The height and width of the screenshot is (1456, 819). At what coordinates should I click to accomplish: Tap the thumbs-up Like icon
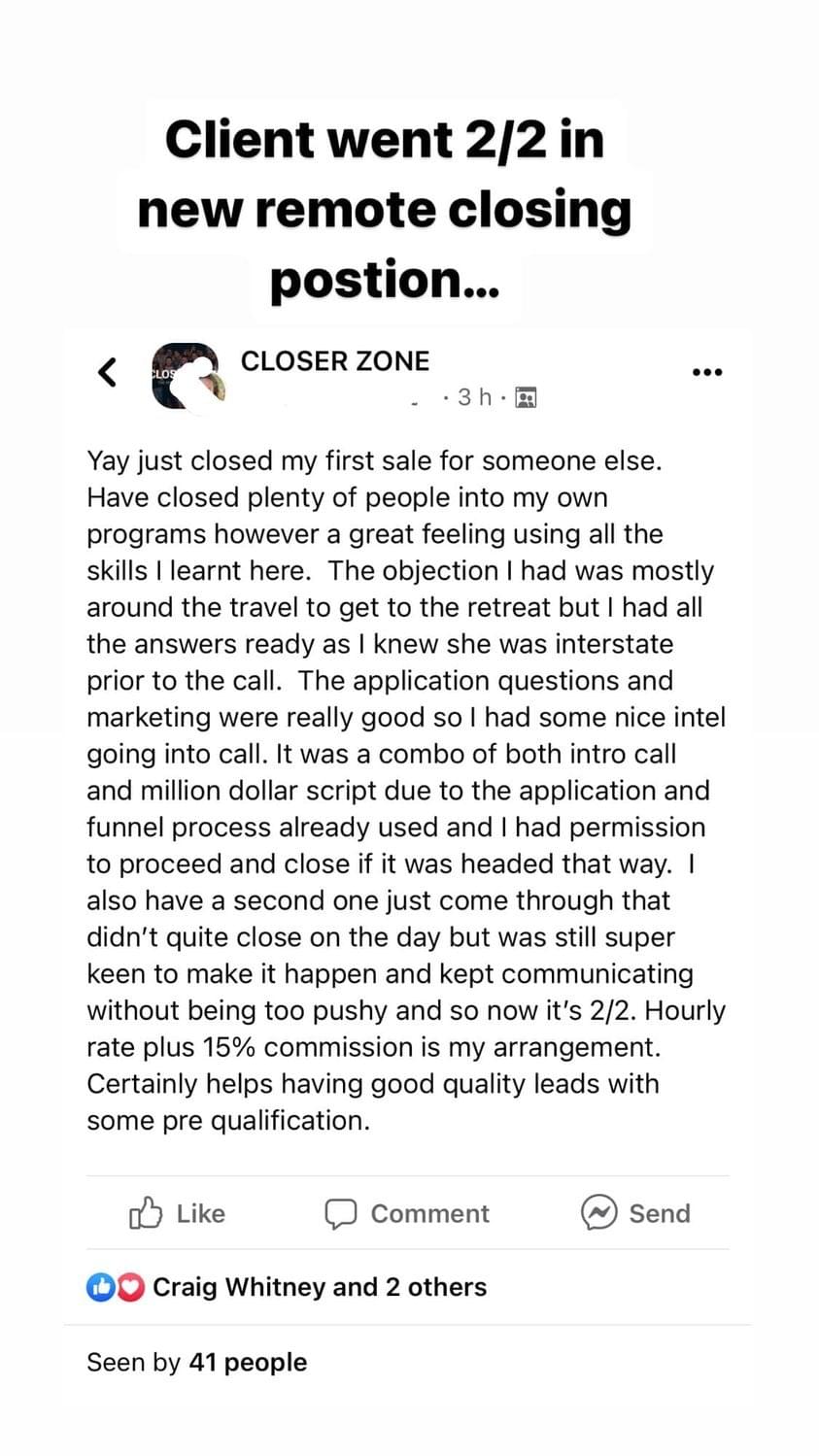pos(146,1213)
